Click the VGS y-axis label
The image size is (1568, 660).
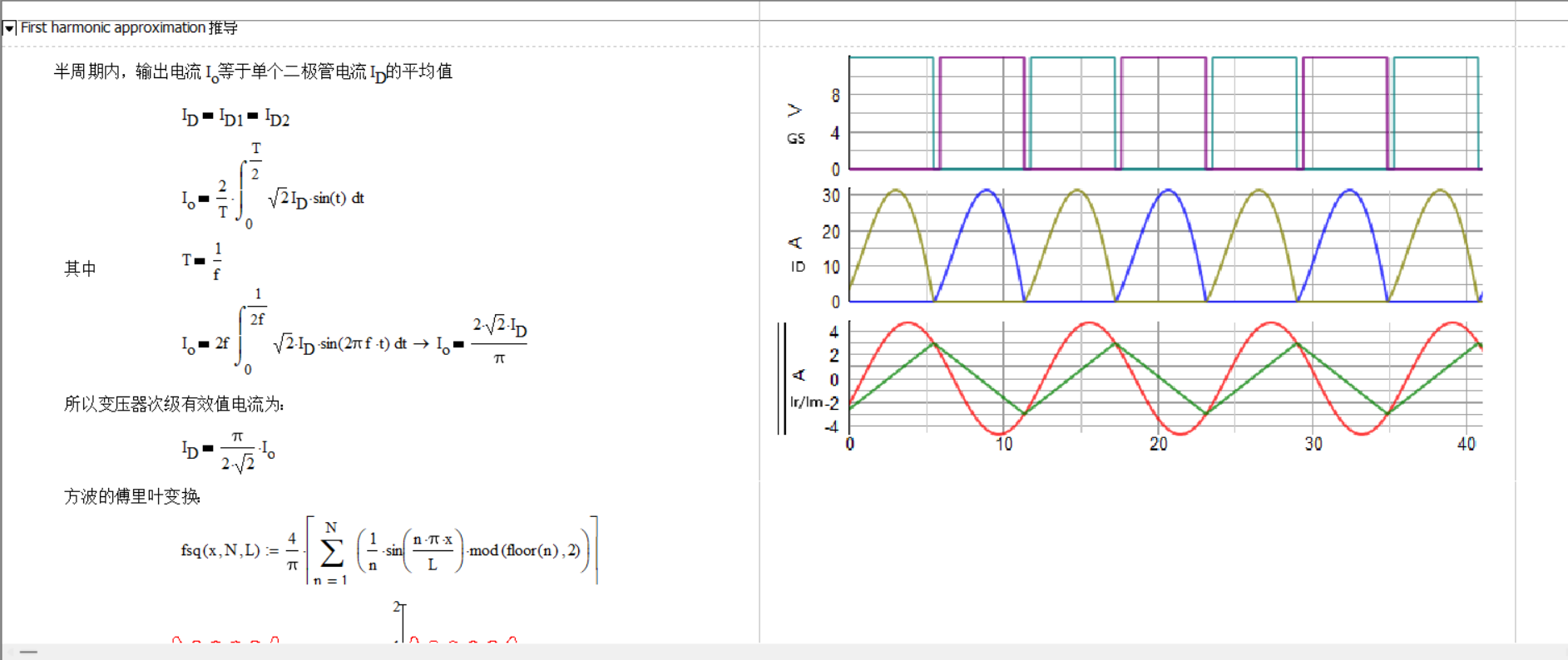tap(795, 123)
